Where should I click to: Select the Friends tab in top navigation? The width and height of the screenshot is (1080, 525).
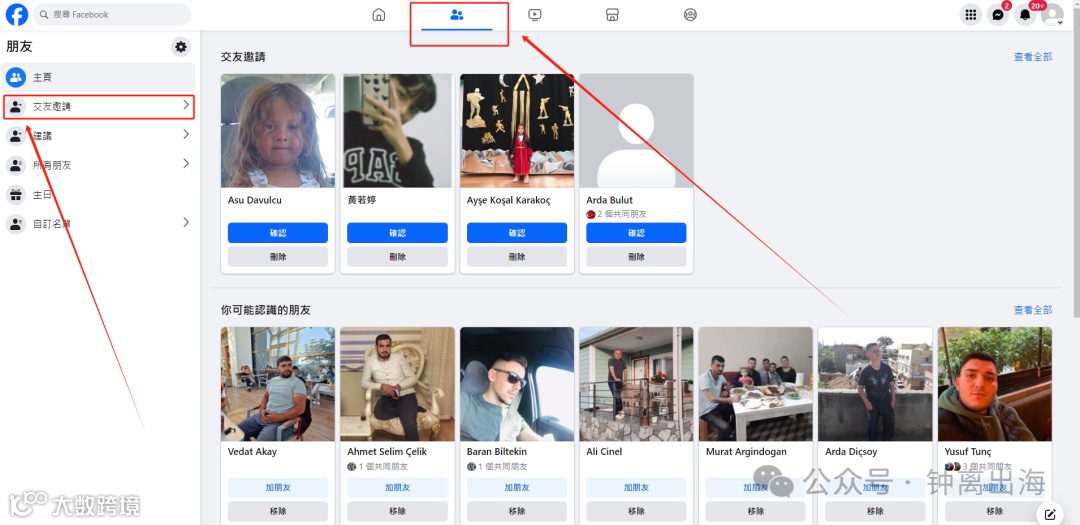click(457, 15)
